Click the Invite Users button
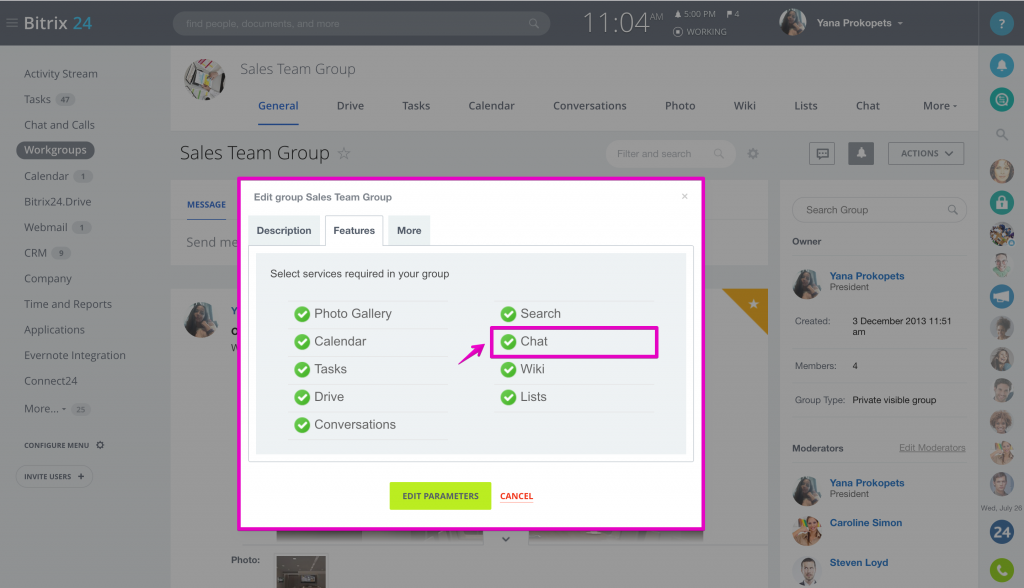Image resolution: width=1024 pixels, height=588 pixels. (54, 476)
